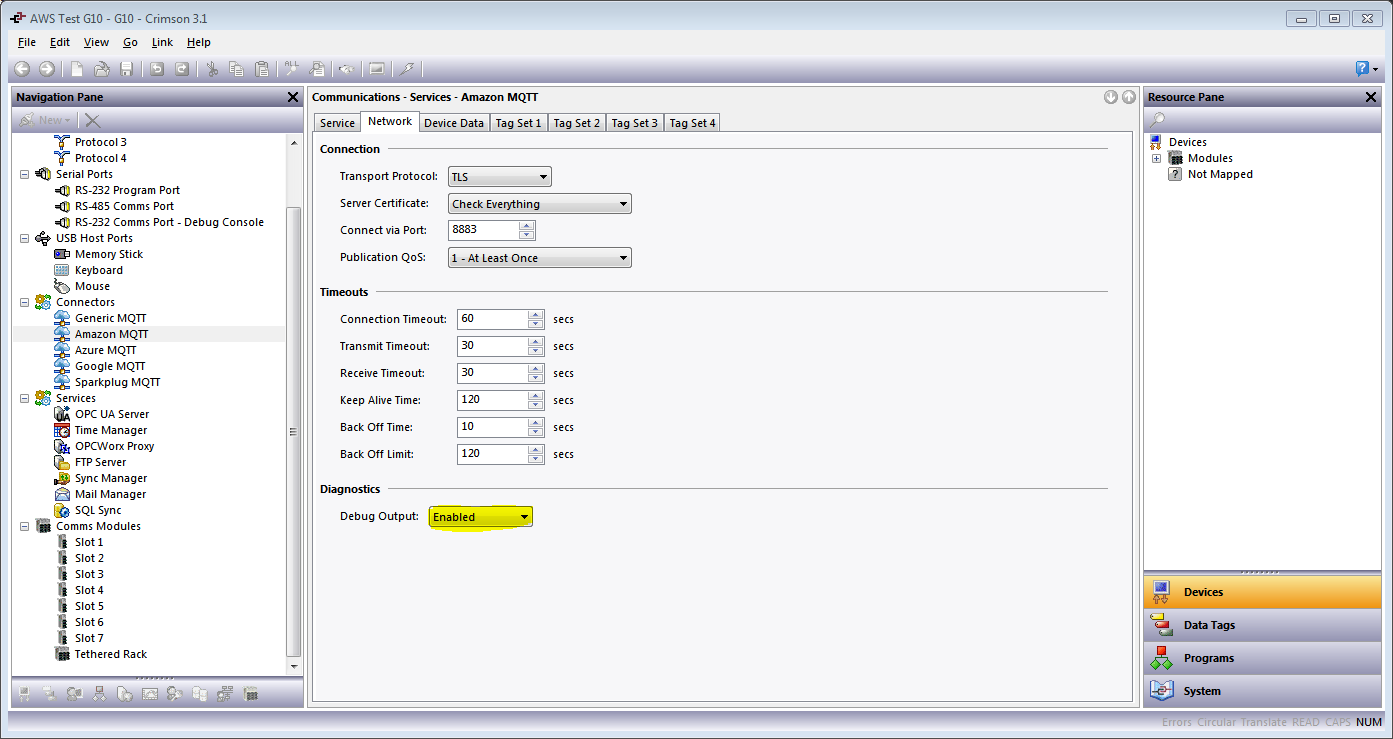Switch to the Tag Set 4 tab
Viewport: 1393px width, 739px height.
pos(692,123)
